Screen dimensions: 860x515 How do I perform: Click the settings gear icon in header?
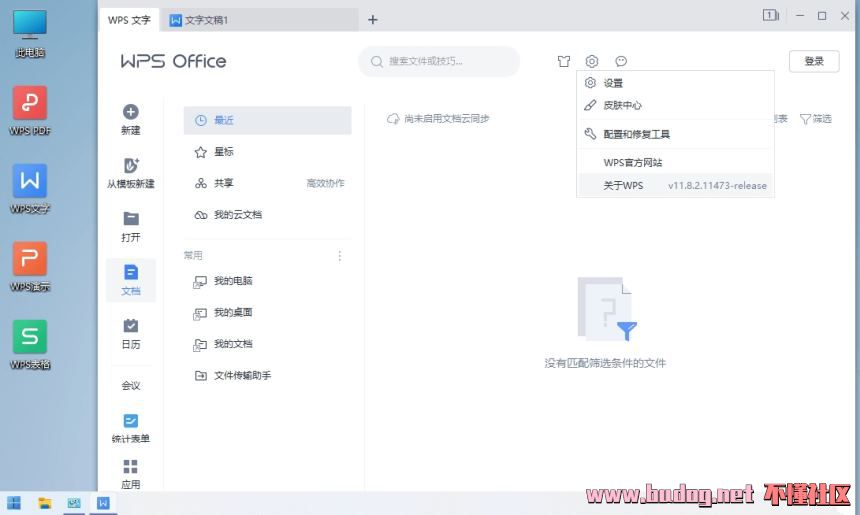[592, 61]
